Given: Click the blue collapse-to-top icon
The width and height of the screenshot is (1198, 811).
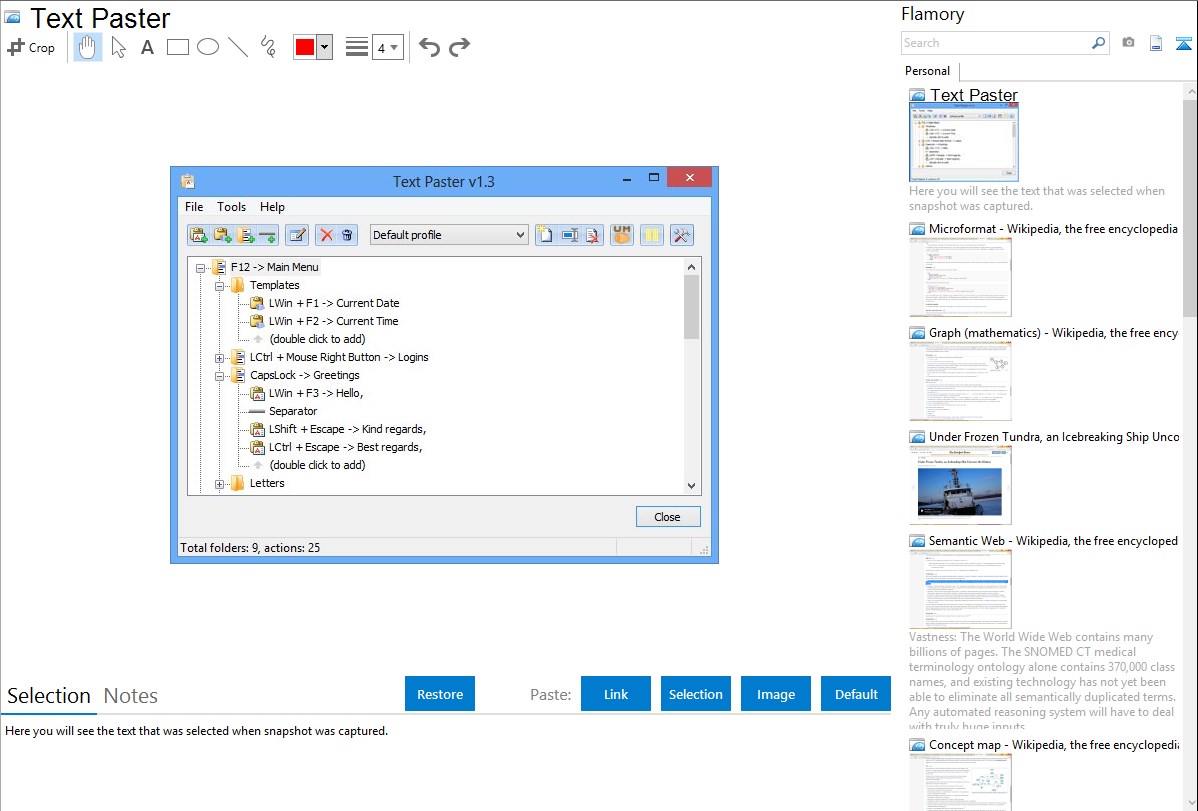Looking at the screenshot, I should (x=1183, y=43).
